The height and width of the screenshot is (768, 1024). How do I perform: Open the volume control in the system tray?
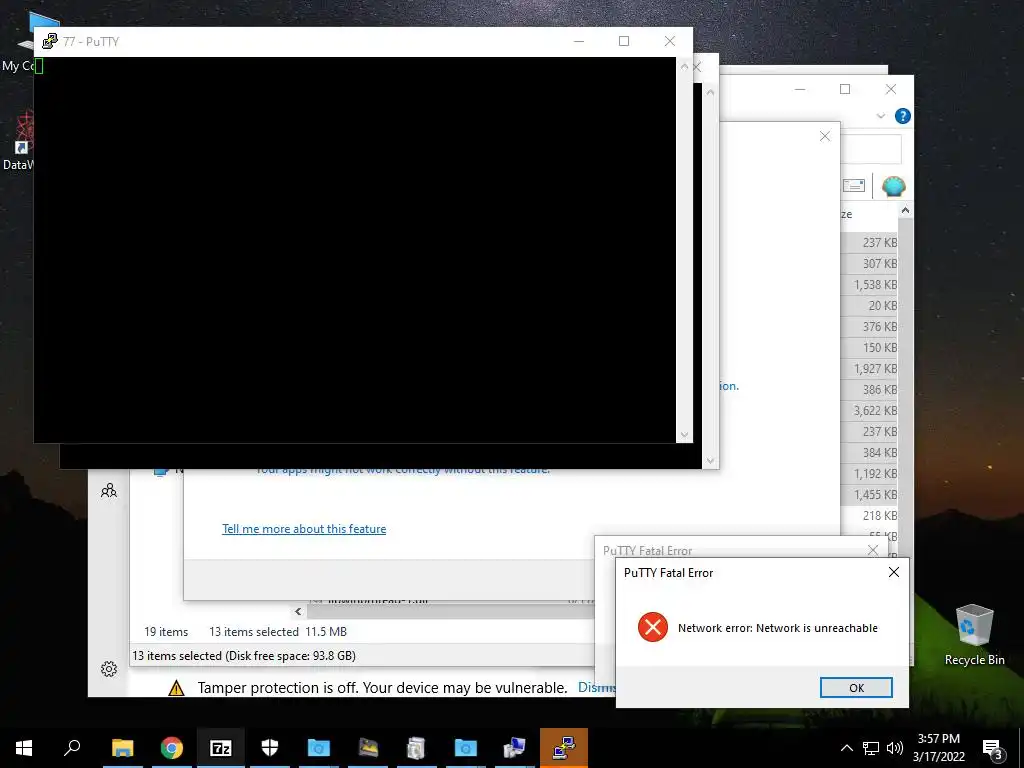tap(895, 748)
